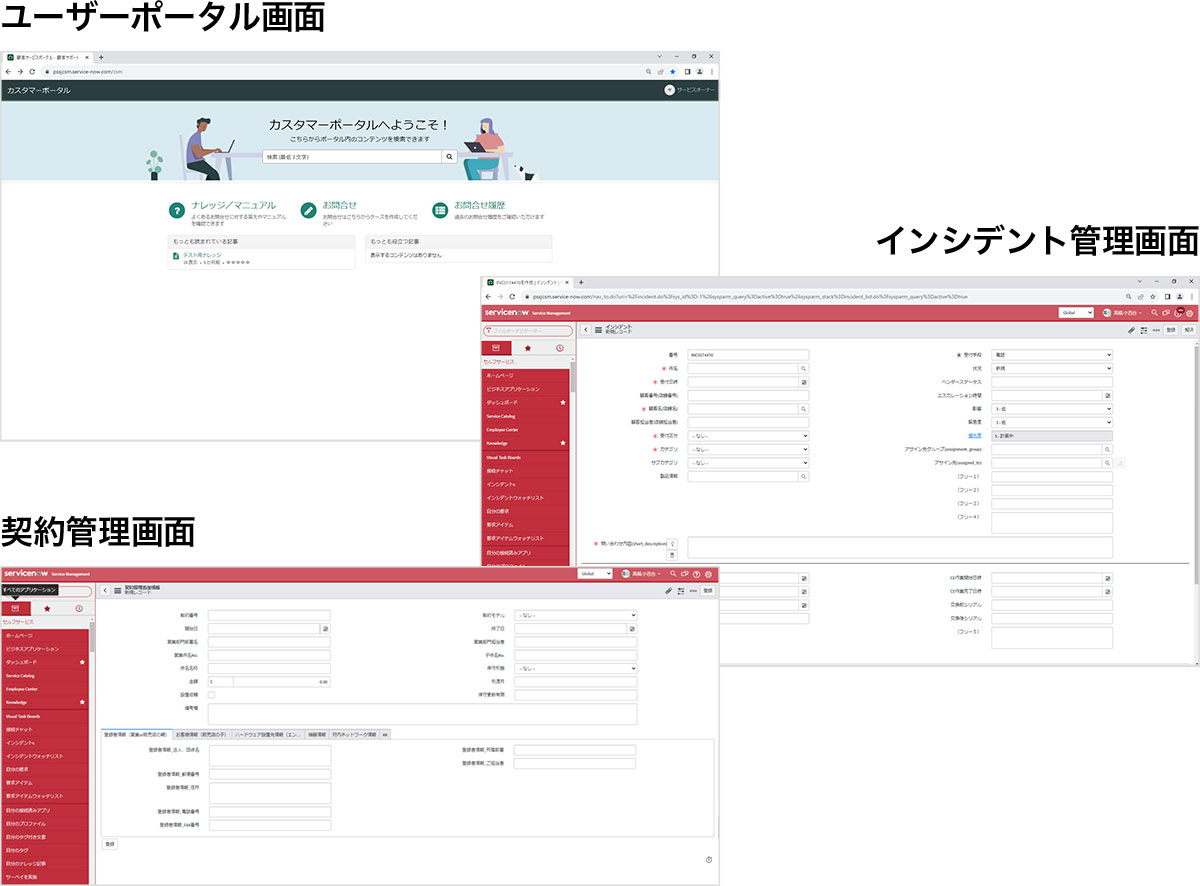Open the サブカテゴリ dropdown in incident form
This screenshot has height=886, width=1200.
tap(748, 463)
